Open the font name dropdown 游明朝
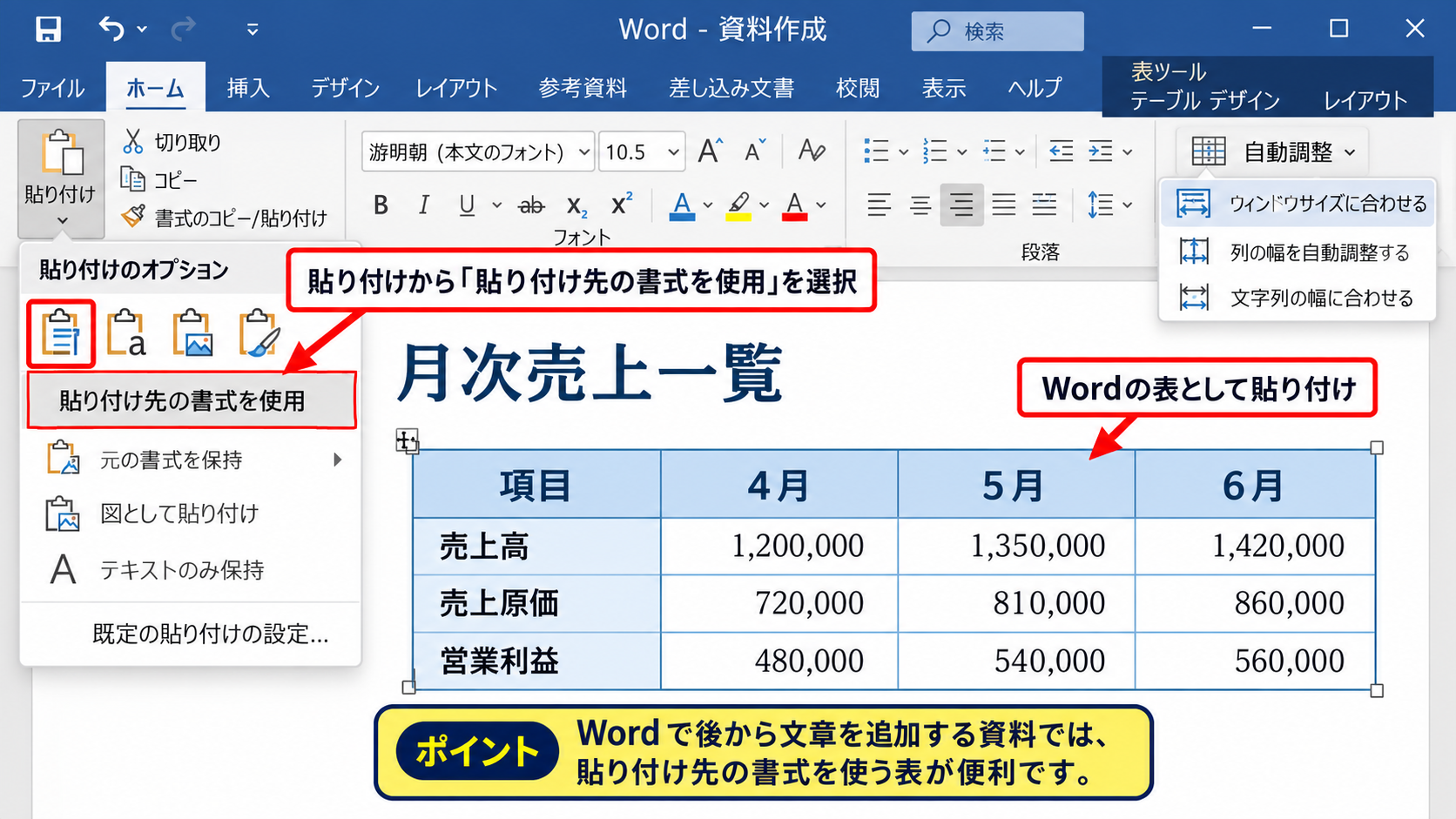Screen dimensions: 1456x819 (583, 152)
